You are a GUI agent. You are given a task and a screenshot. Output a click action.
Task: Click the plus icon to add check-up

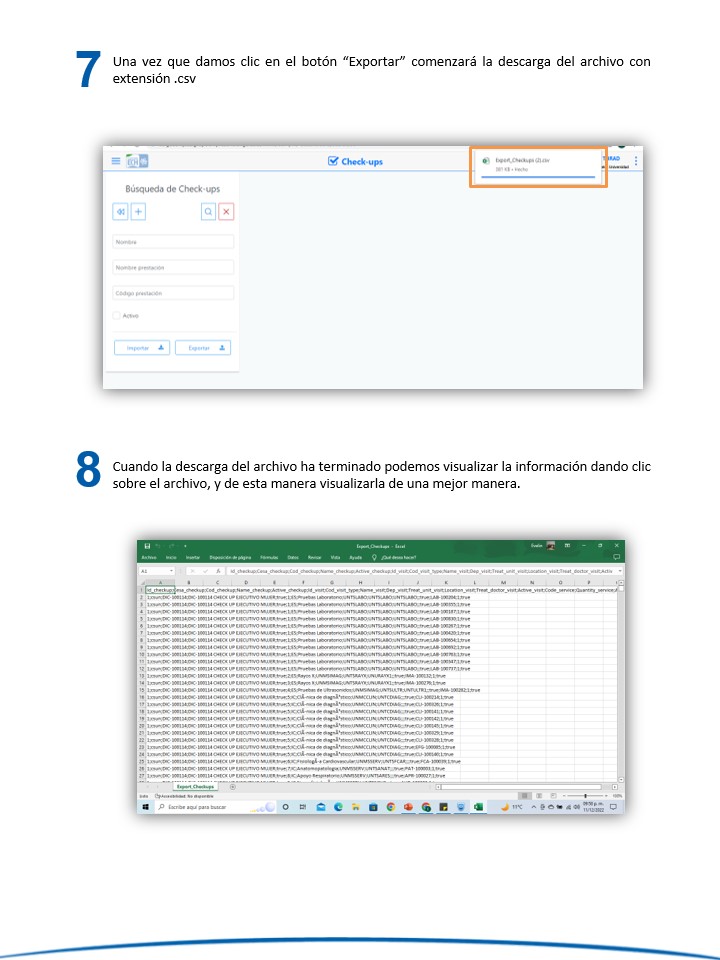(138, 211)
